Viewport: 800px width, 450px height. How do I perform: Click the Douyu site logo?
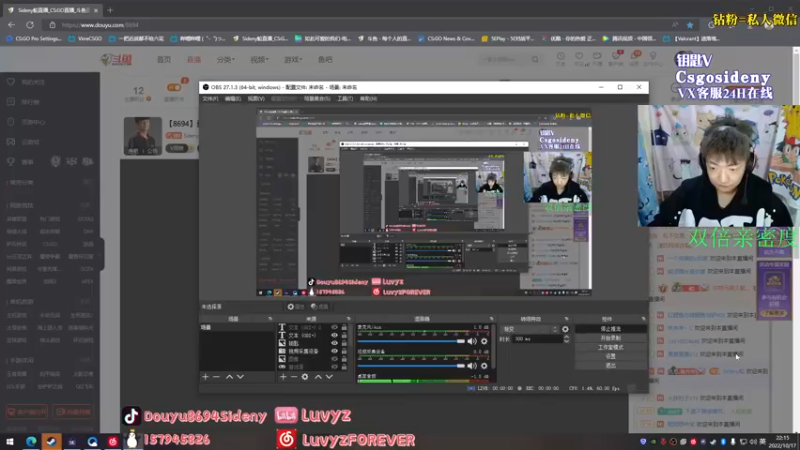pyautogui.click(x=117, y=60)
